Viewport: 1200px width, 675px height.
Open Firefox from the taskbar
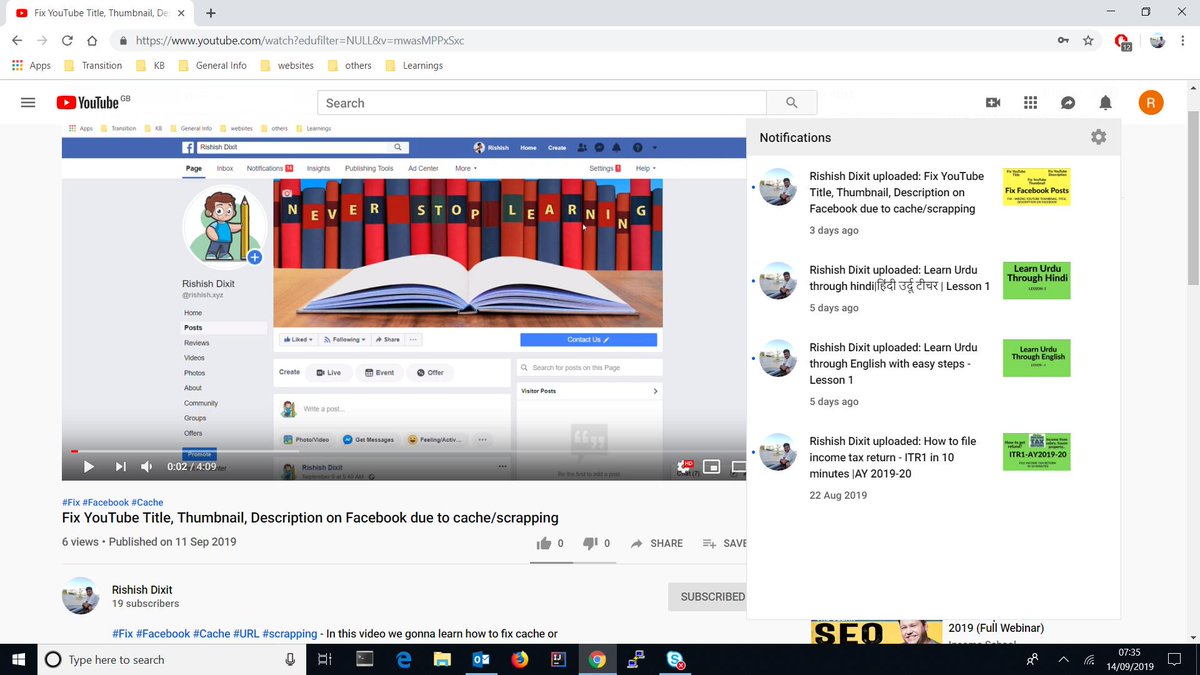[x=519, y=659]
